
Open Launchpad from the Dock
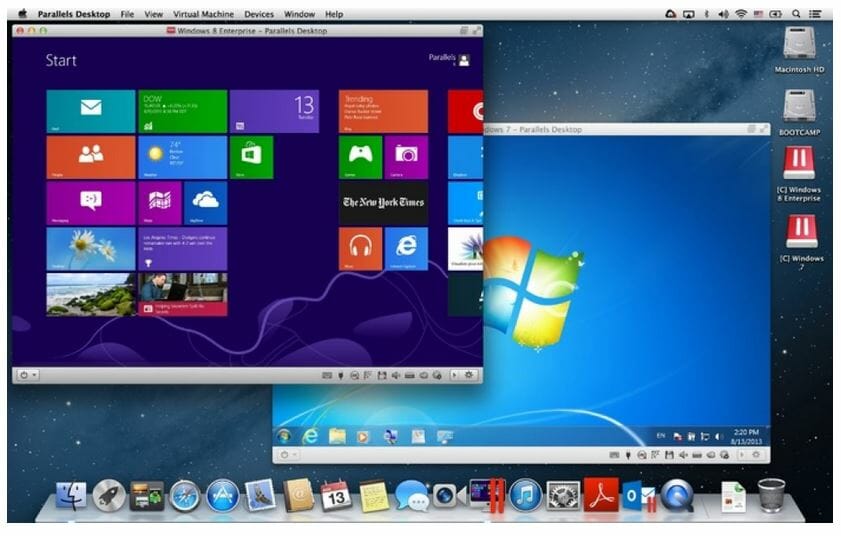(109, 495)
